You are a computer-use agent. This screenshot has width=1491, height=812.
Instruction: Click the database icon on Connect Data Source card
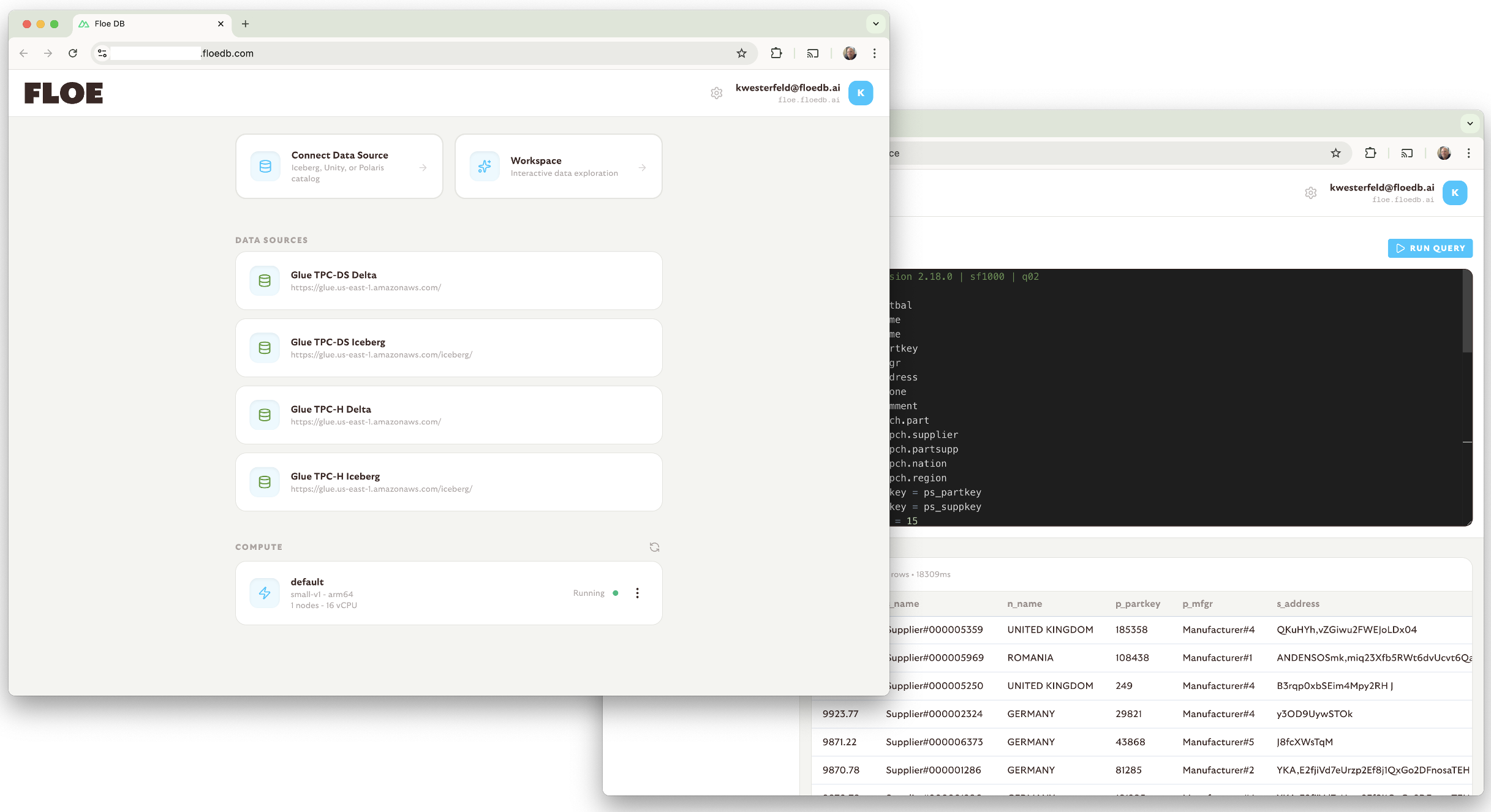click(265, 166)
